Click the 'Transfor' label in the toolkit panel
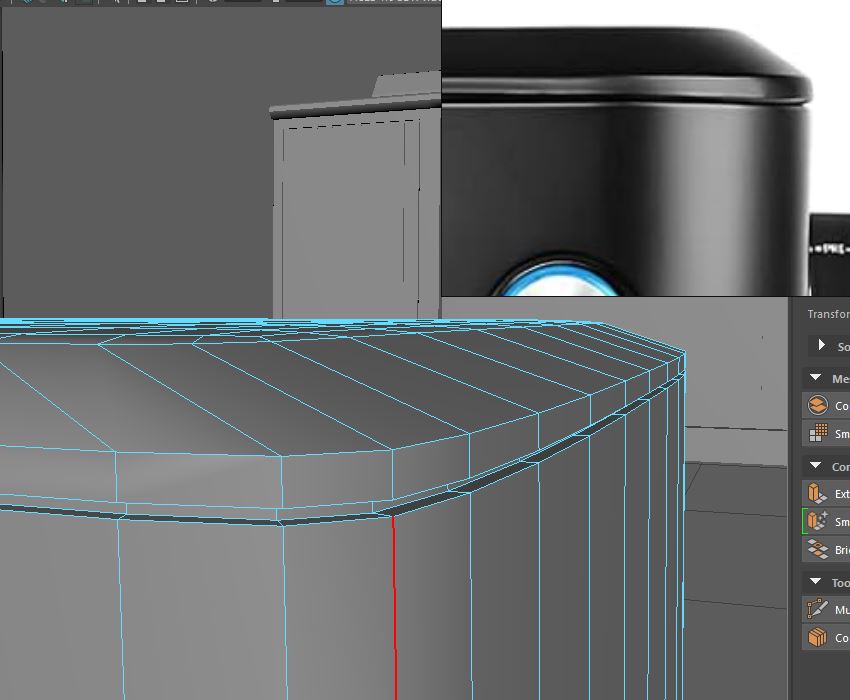Image resolution: width=850 pixels, height=700 pixels. [x=828, y=314]
